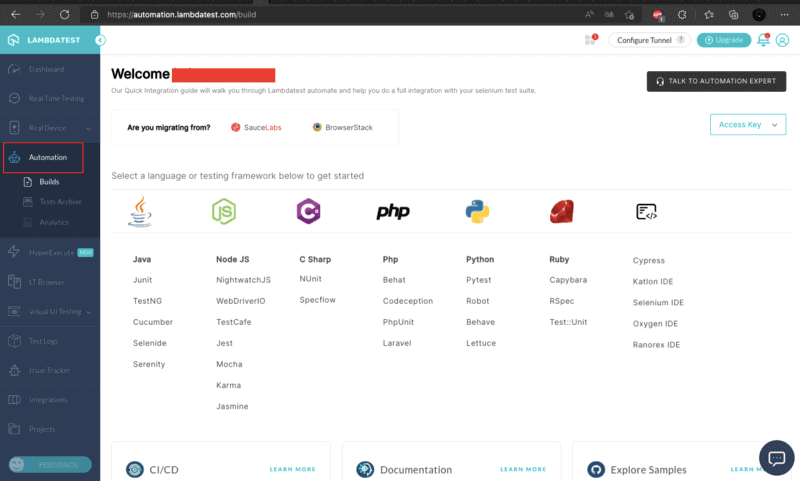Click the Configure Tunnel button
This screenshot has height=481, width=800.
coord(649,40)
